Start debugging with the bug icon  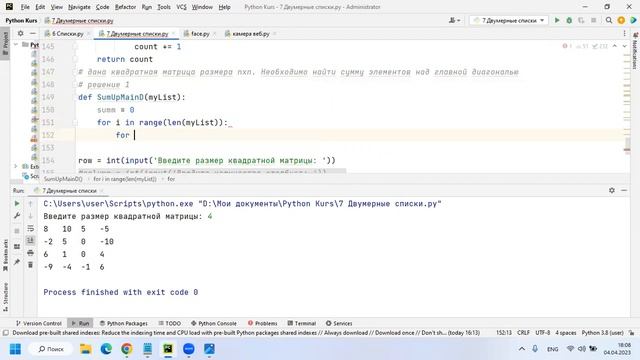tap(569, 20)
